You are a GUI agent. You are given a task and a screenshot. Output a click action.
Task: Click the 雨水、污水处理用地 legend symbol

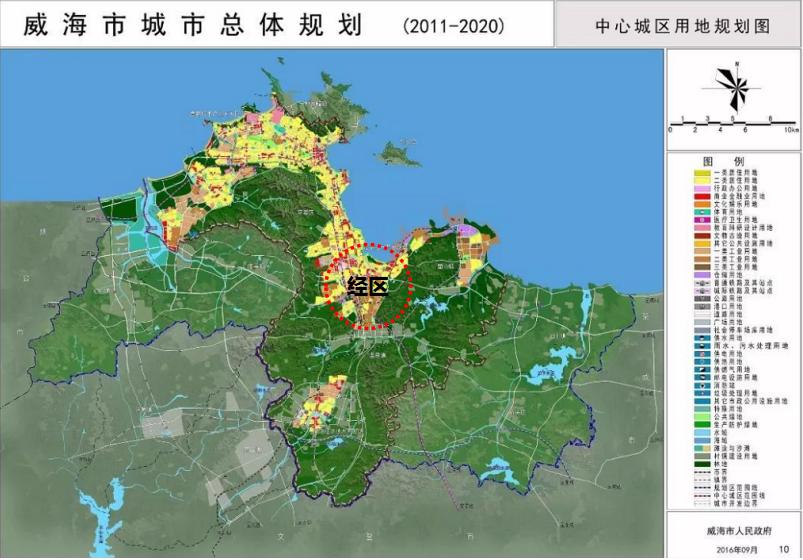701,346
